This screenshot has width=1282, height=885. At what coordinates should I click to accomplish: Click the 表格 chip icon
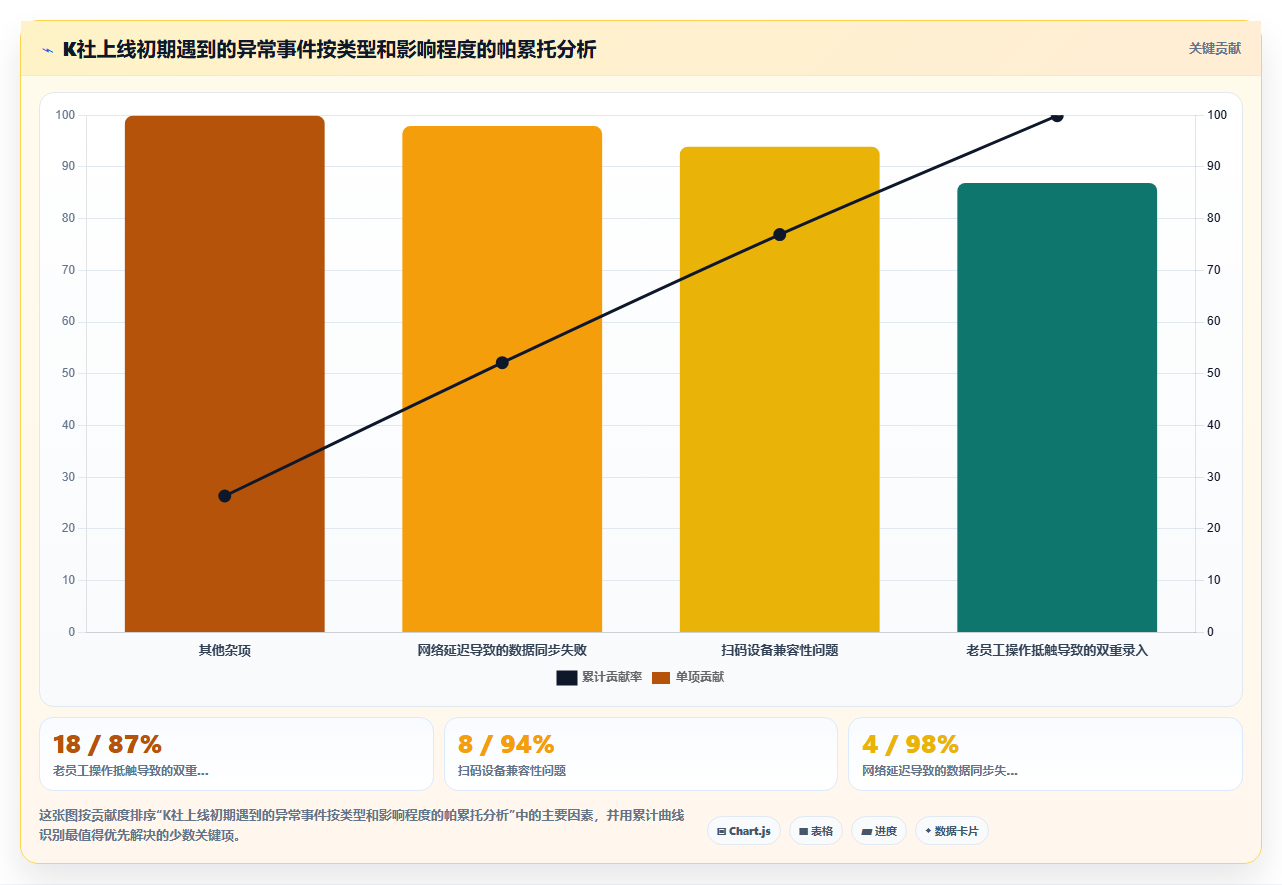[803, 832]
